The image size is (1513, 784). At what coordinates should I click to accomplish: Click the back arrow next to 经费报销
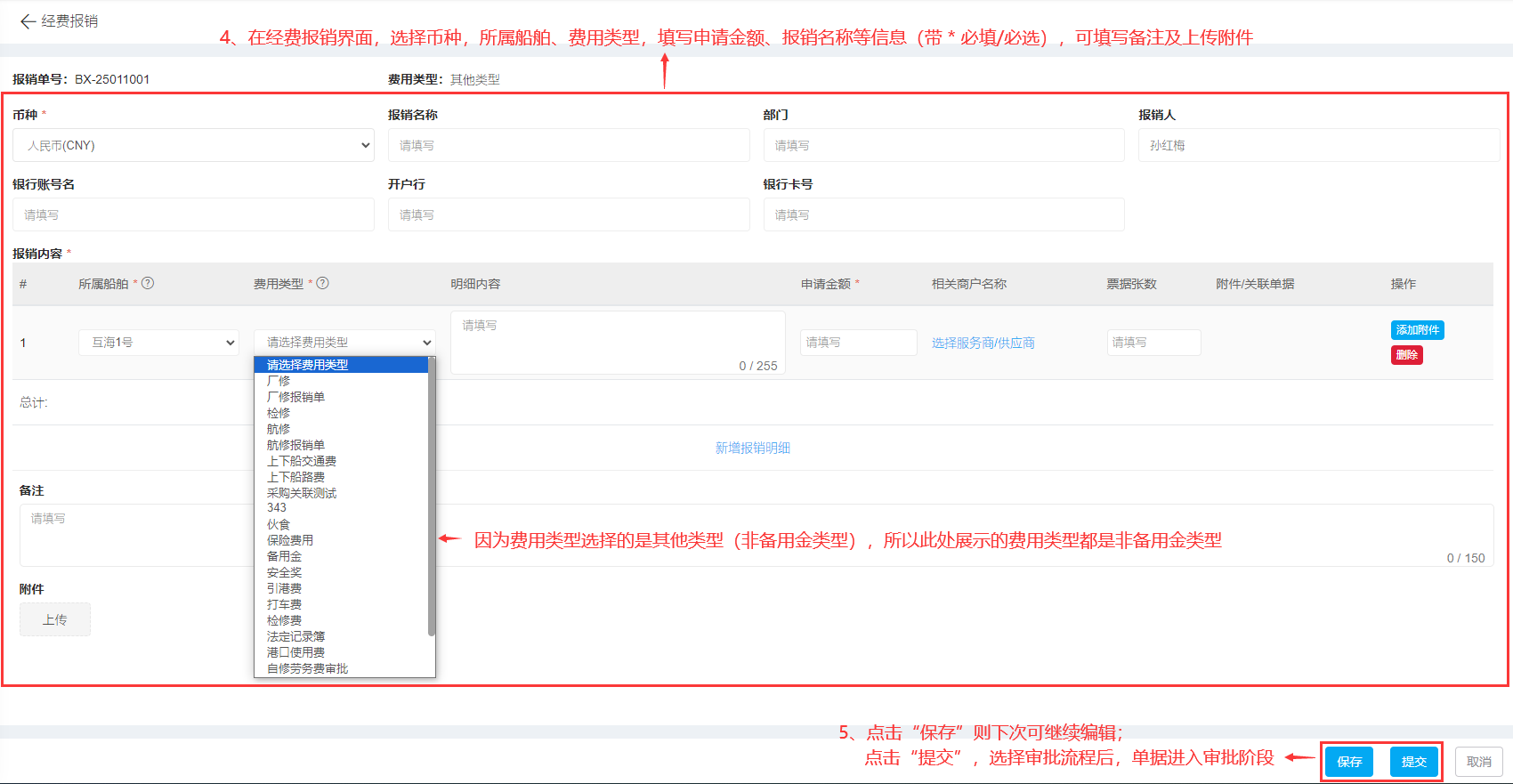pos(28,21)
